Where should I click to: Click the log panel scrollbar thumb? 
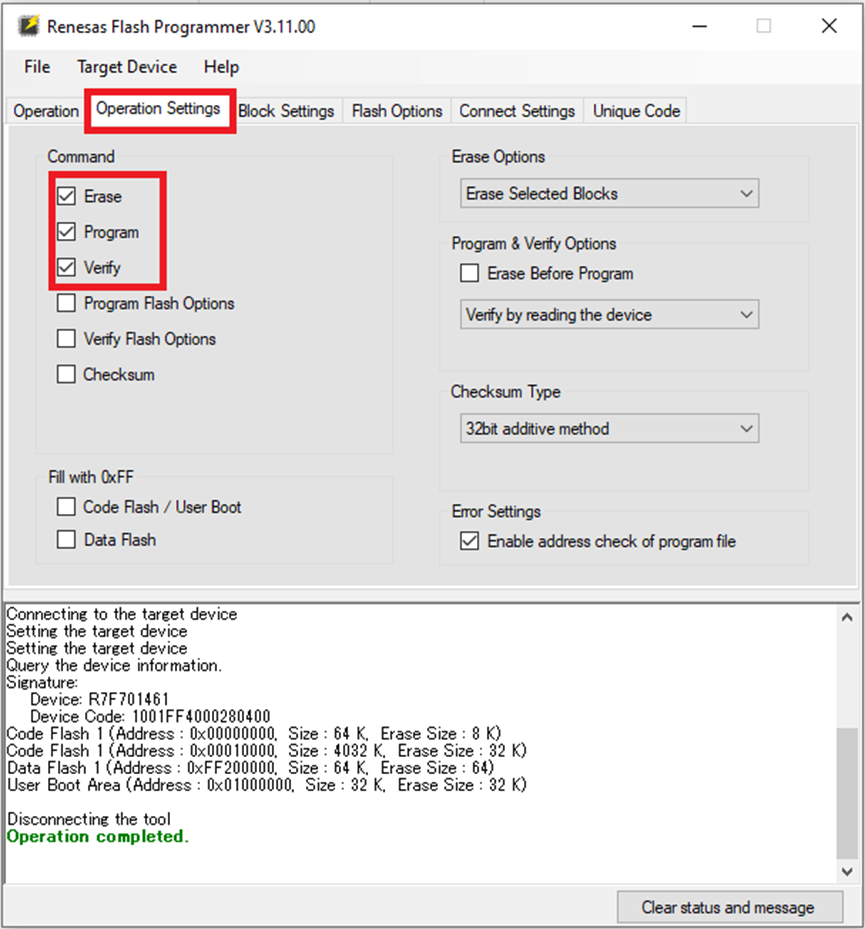847,793
